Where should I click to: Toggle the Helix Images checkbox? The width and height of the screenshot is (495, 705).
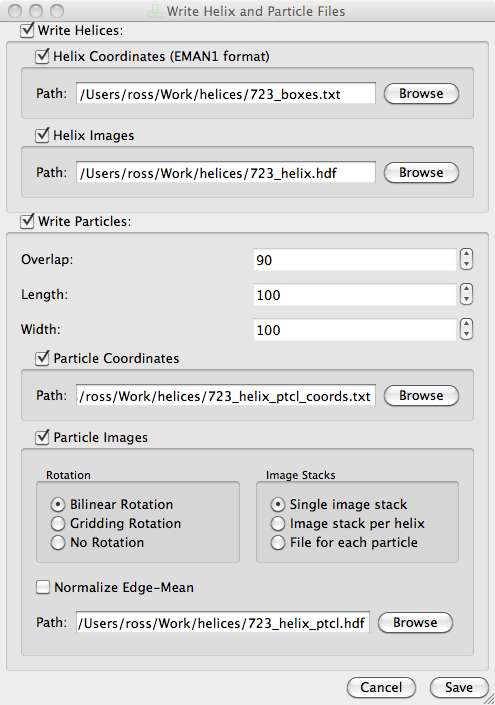[42, 135]
